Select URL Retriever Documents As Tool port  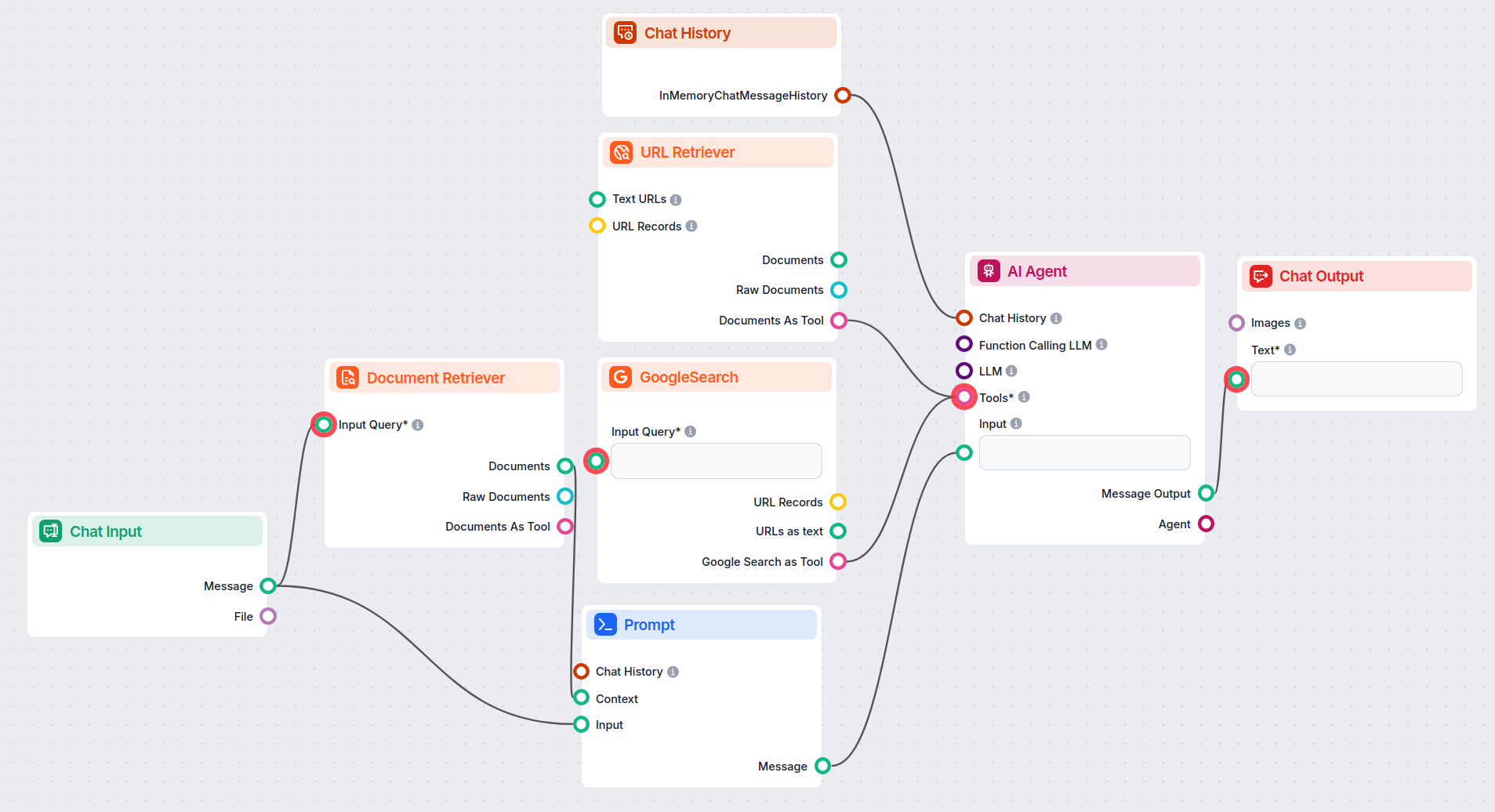click(x=839, y=320)
